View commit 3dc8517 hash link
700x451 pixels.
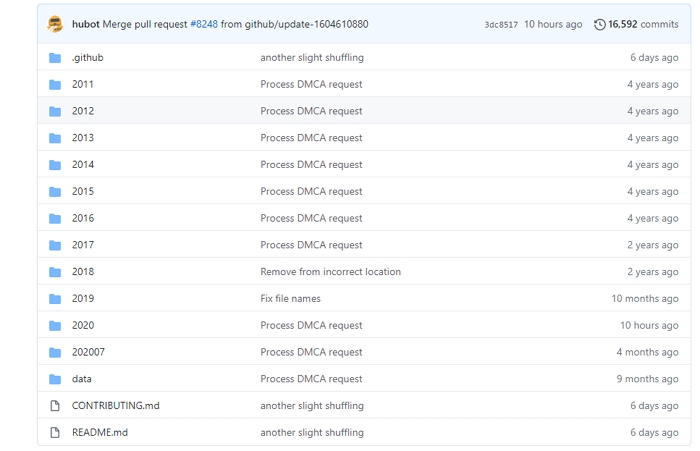click(501, 25)
